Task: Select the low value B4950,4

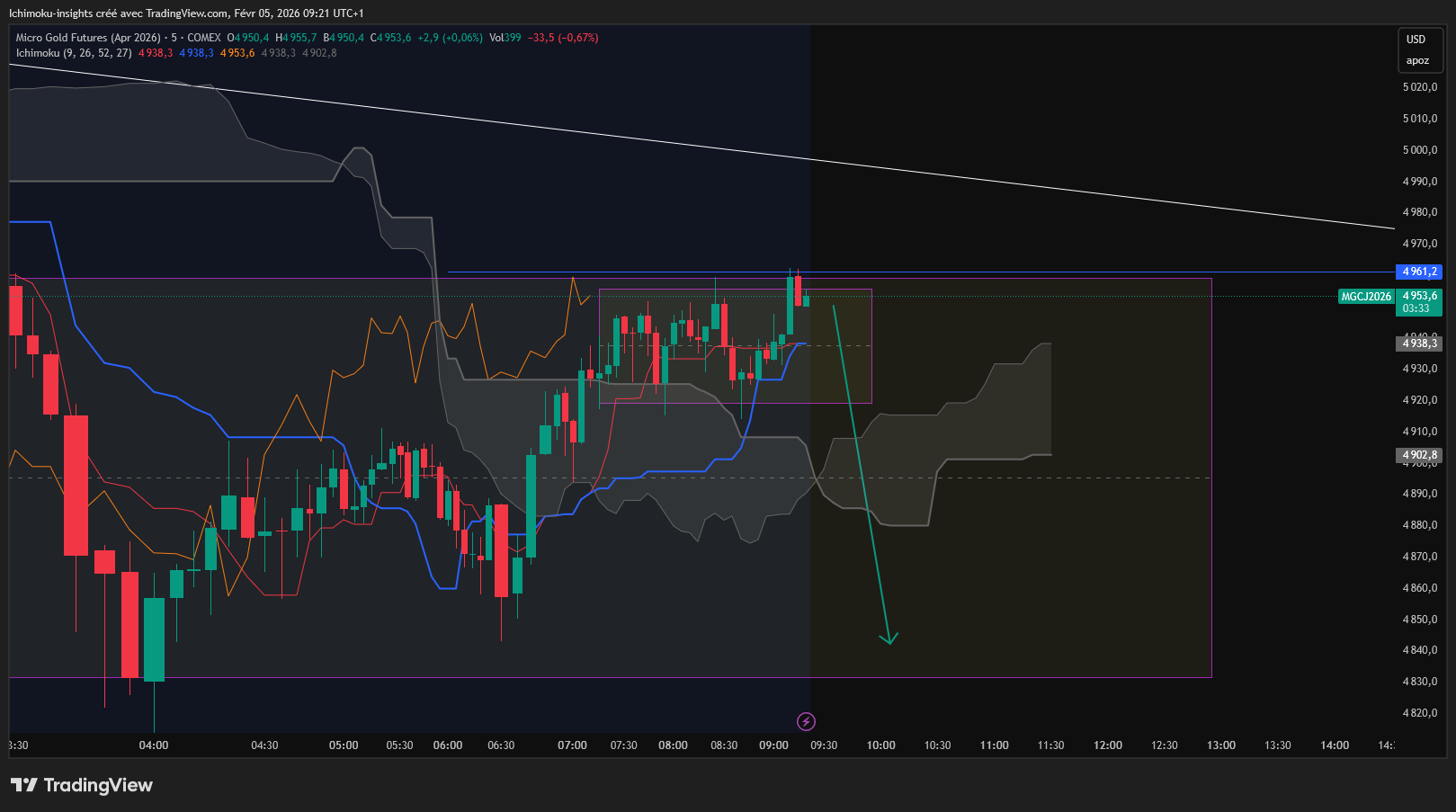Action: click(x=344, y=38)
